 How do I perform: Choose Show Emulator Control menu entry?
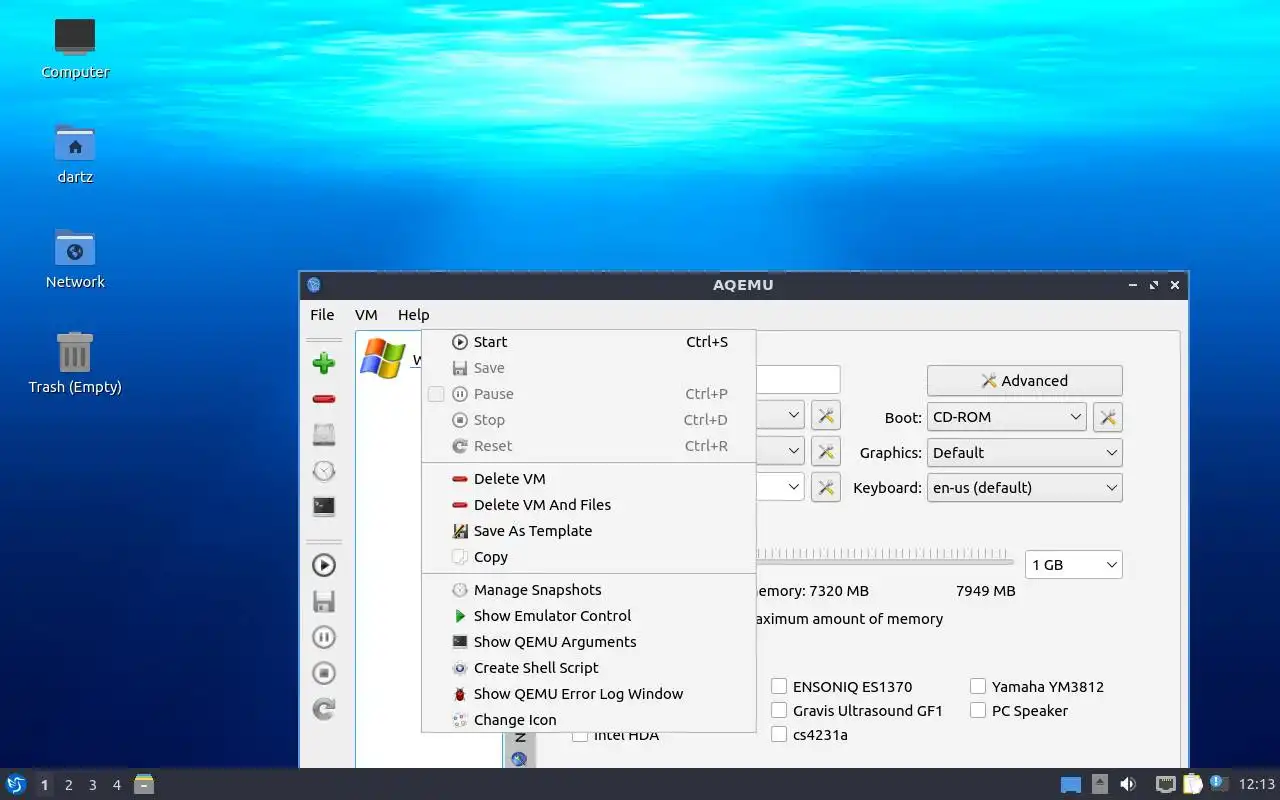point(588,616)
